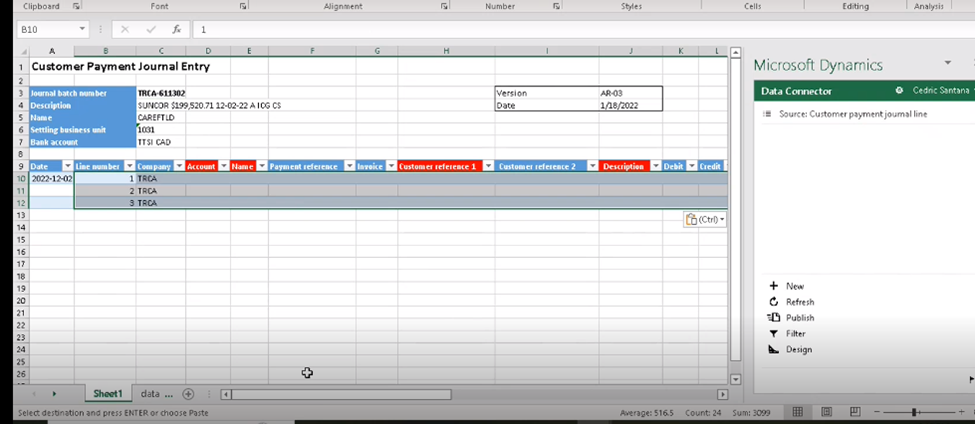Open the Debit column filter dropdown
Screen dimensions: 975x424
(x=691, y=166)
